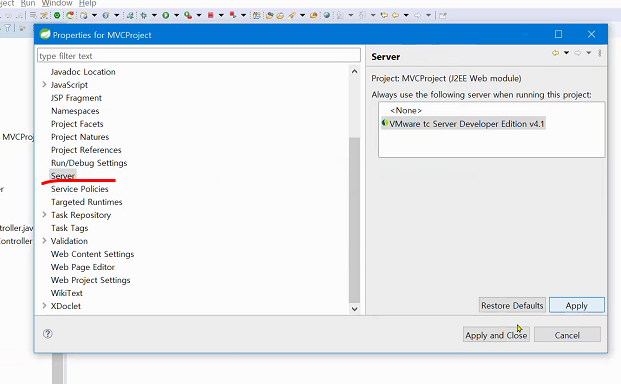Select Web Project Settings in tree
Screen dimensions: 621x384
(90, 280)
